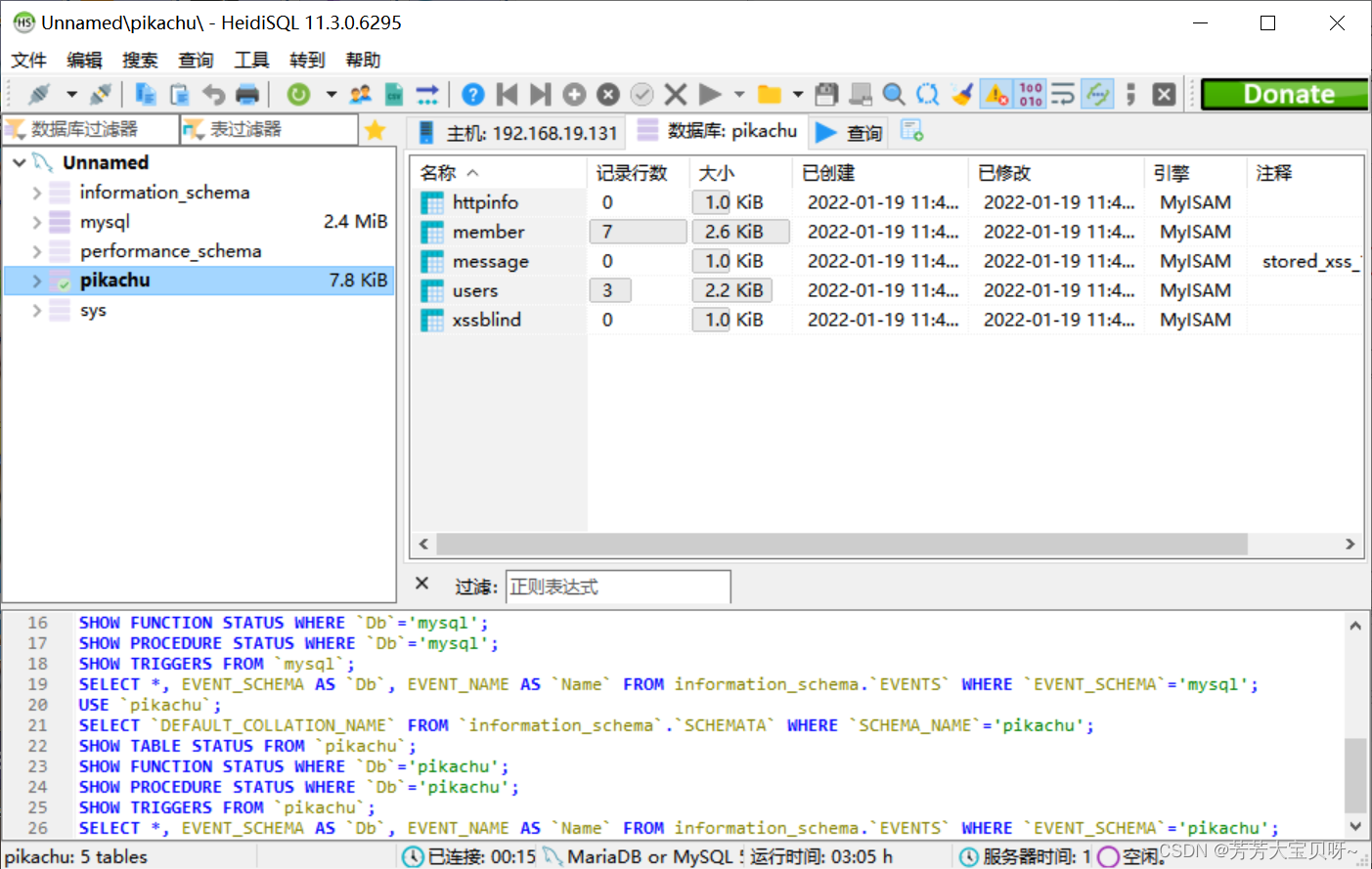
Task: Collapse the Unnamed session tree node
Action: [x=19, y=162]
